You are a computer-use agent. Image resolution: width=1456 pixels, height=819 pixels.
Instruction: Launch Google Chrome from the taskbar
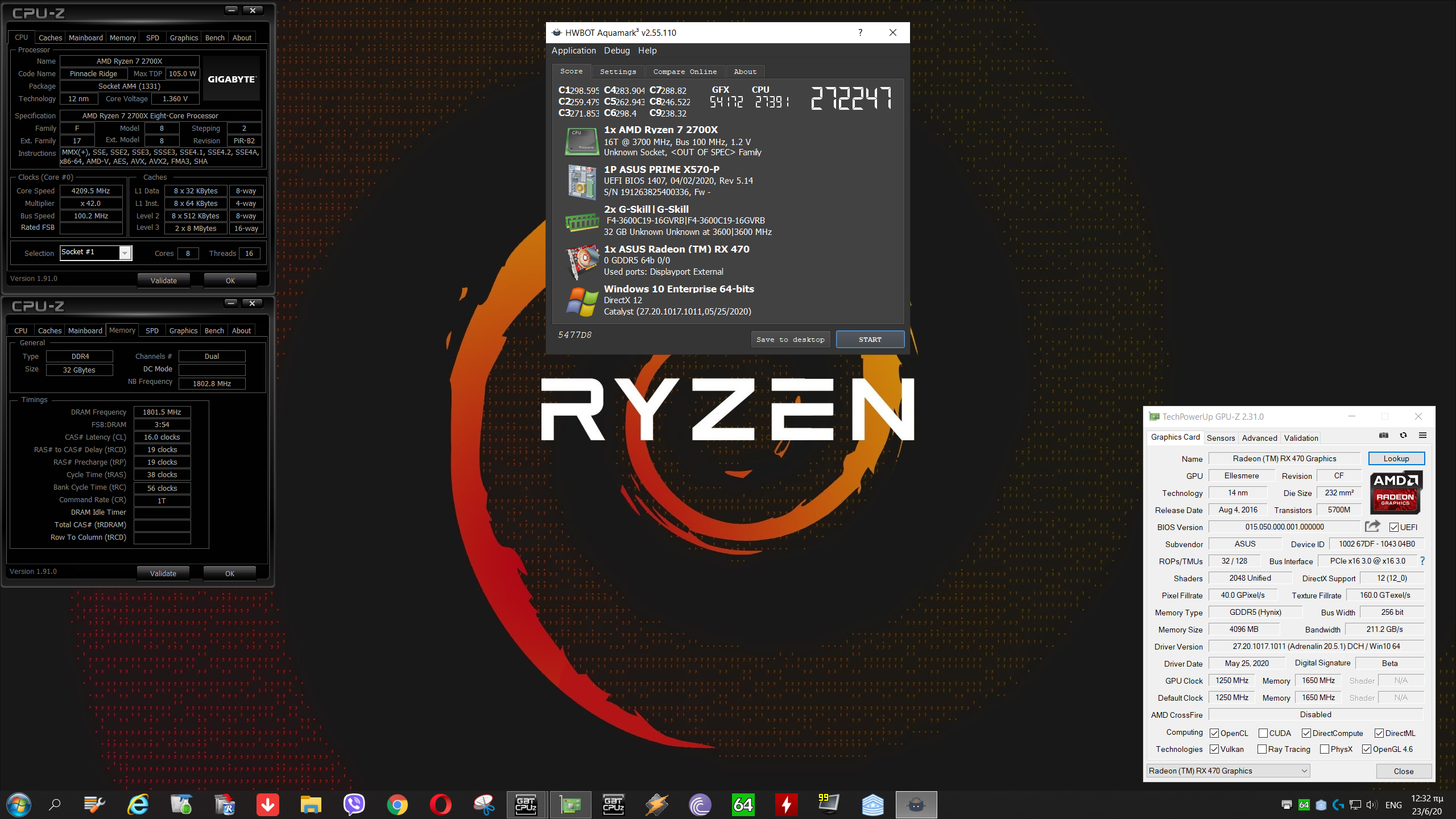coord(397,804)
